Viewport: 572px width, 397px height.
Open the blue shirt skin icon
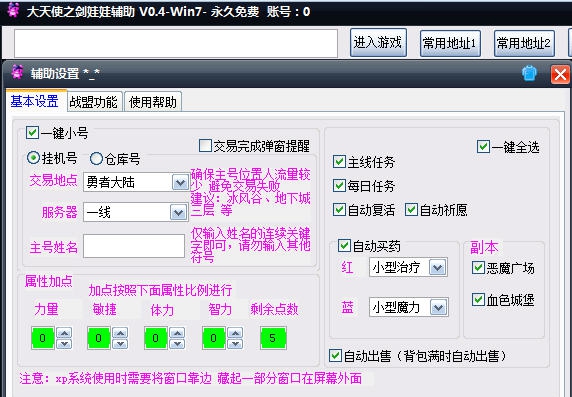(x=529, y=73)
